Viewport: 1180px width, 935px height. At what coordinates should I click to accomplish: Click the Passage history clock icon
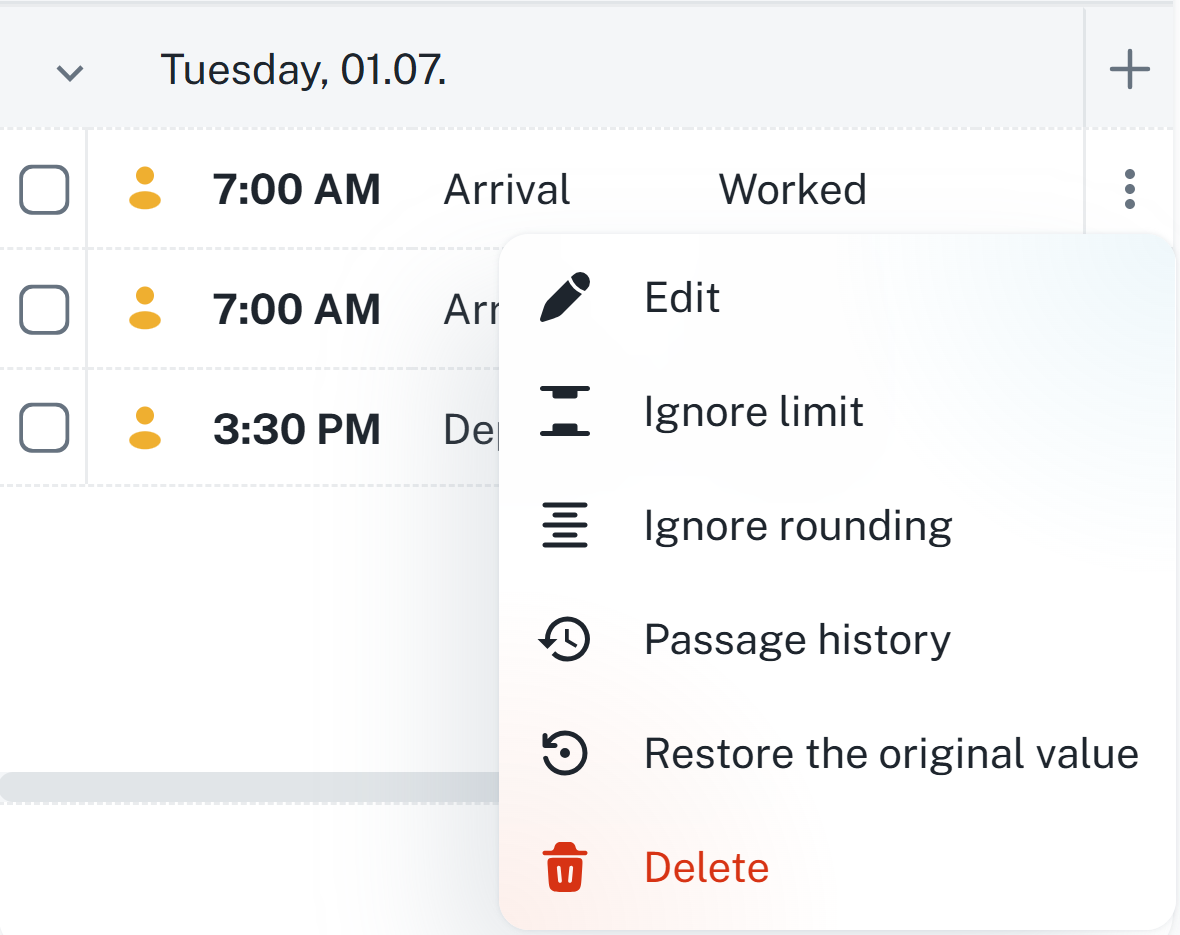tap(565, 639)
